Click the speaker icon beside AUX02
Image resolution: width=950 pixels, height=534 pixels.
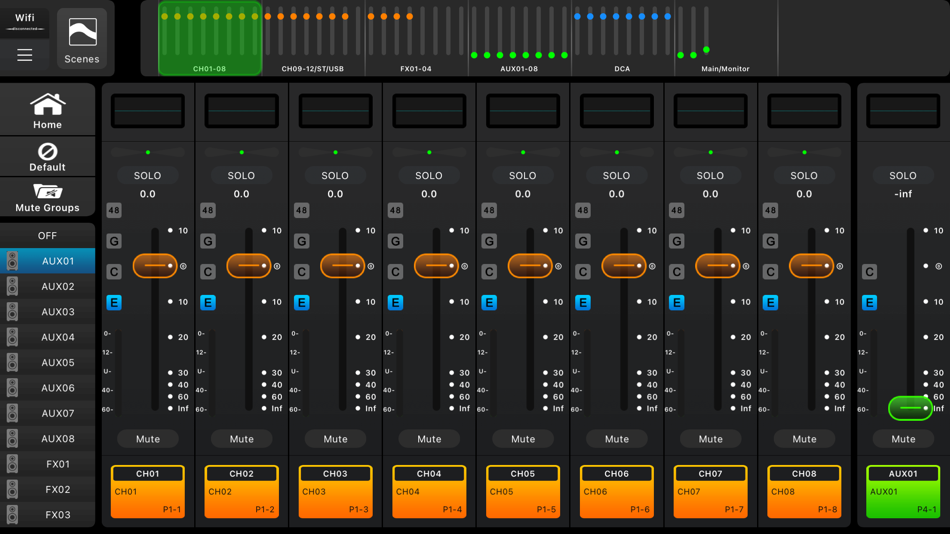click(x=12, y=286)
